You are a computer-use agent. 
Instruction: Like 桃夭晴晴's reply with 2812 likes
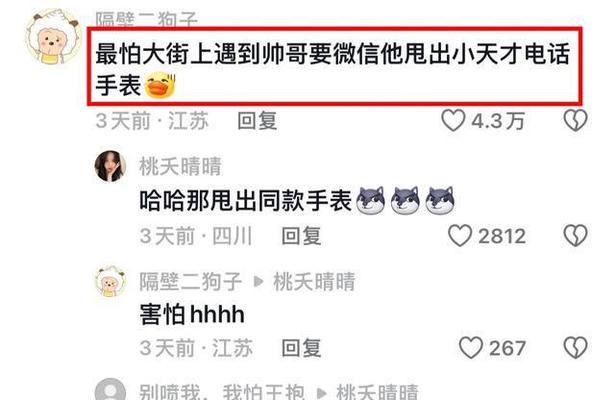point(460,236)
